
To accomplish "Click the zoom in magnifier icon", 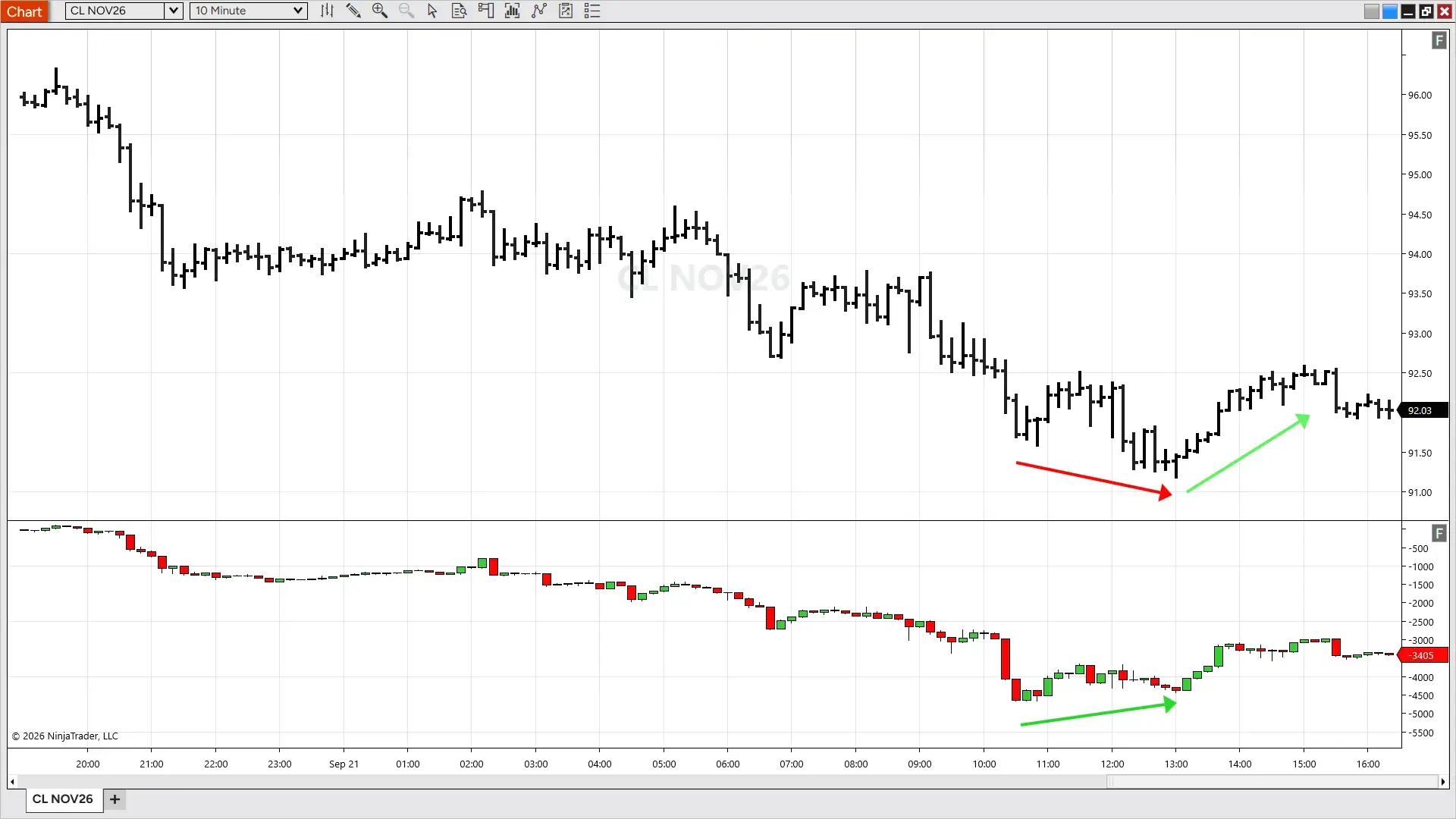I will (380, 11).
